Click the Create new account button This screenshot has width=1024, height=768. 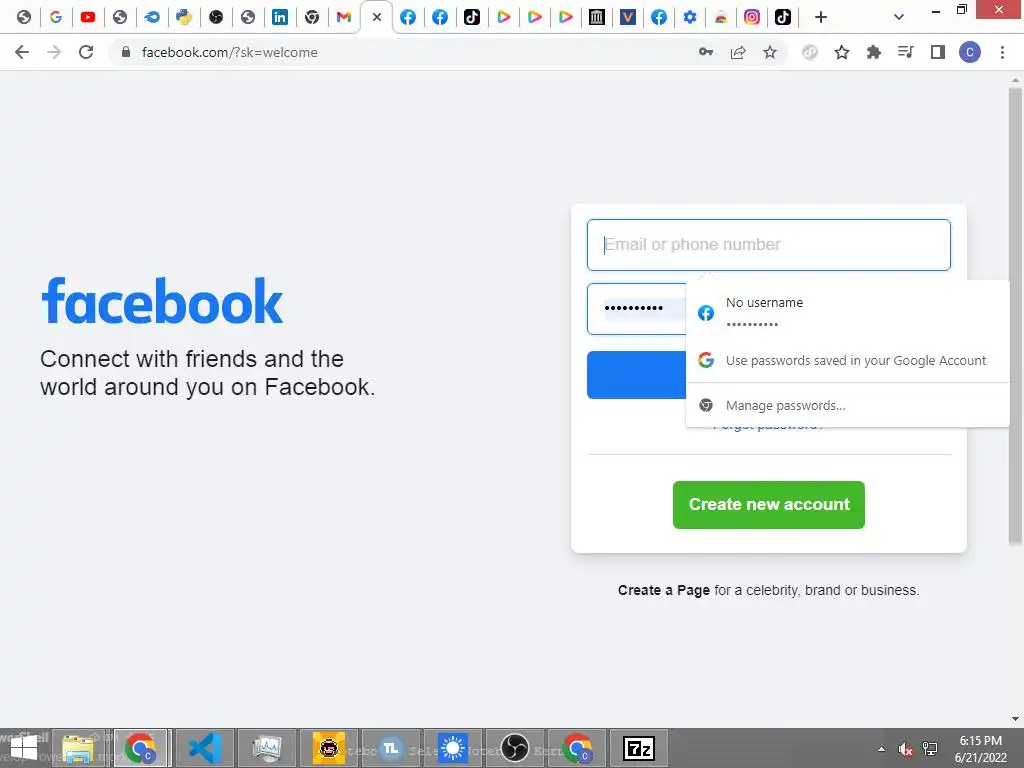coord(769,505)
